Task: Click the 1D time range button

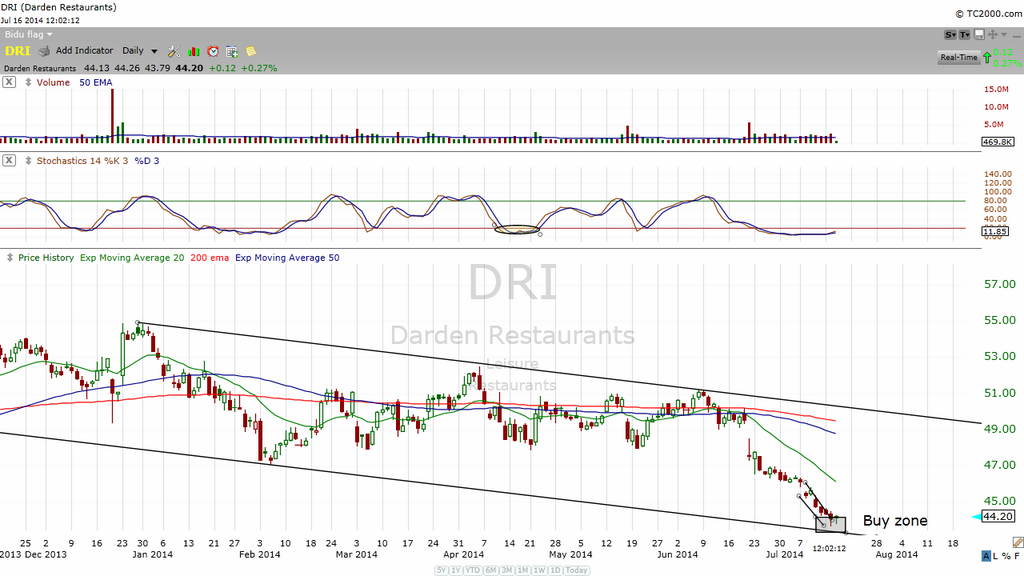Action: pyautogui.click(x=555, y=570)
